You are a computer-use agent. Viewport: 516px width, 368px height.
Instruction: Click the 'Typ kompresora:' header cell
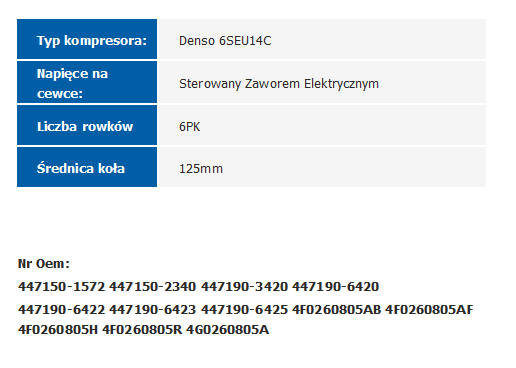[x=87, y=39]
